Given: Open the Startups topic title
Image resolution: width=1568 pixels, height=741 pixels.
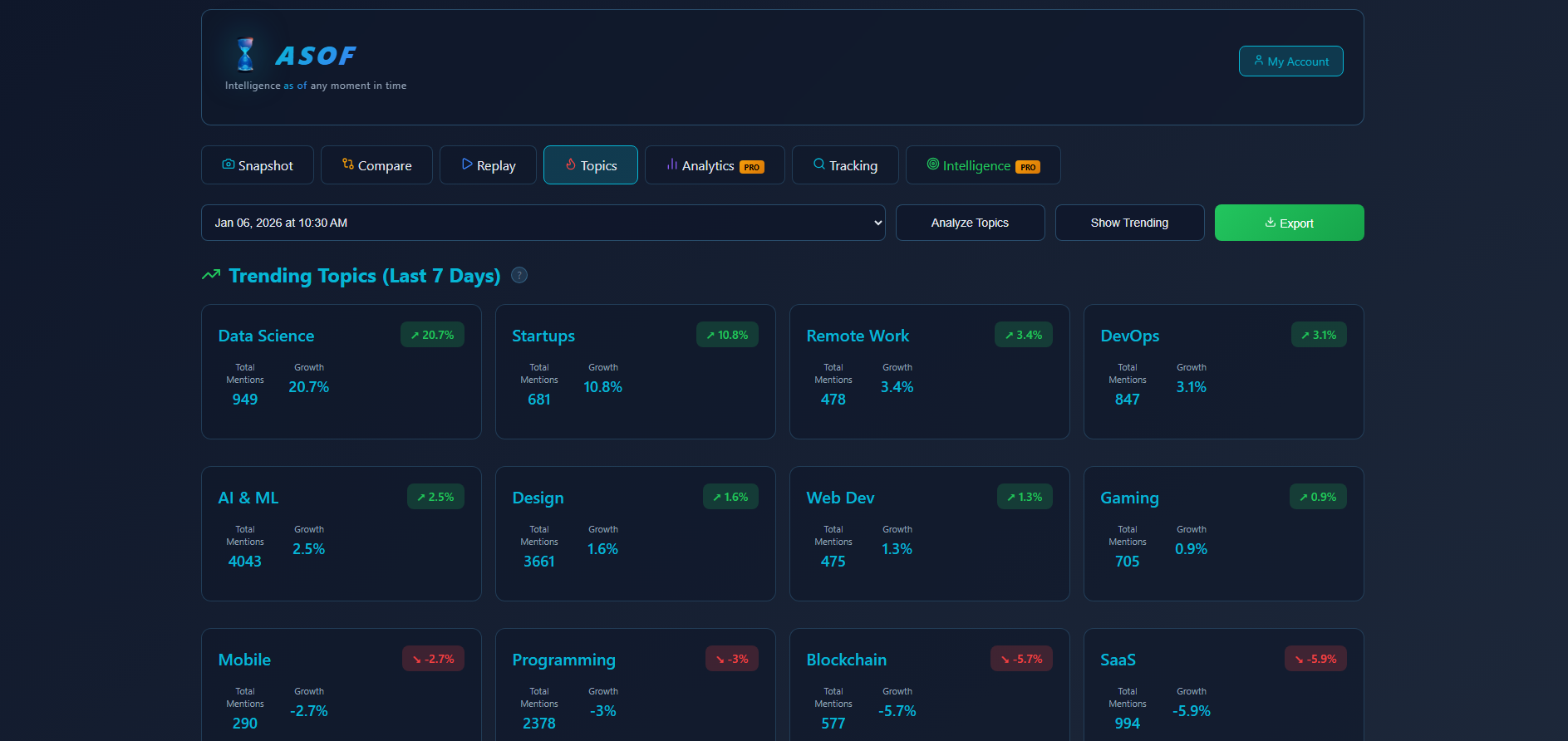Looking at the screenshot, I should (543, 336).
